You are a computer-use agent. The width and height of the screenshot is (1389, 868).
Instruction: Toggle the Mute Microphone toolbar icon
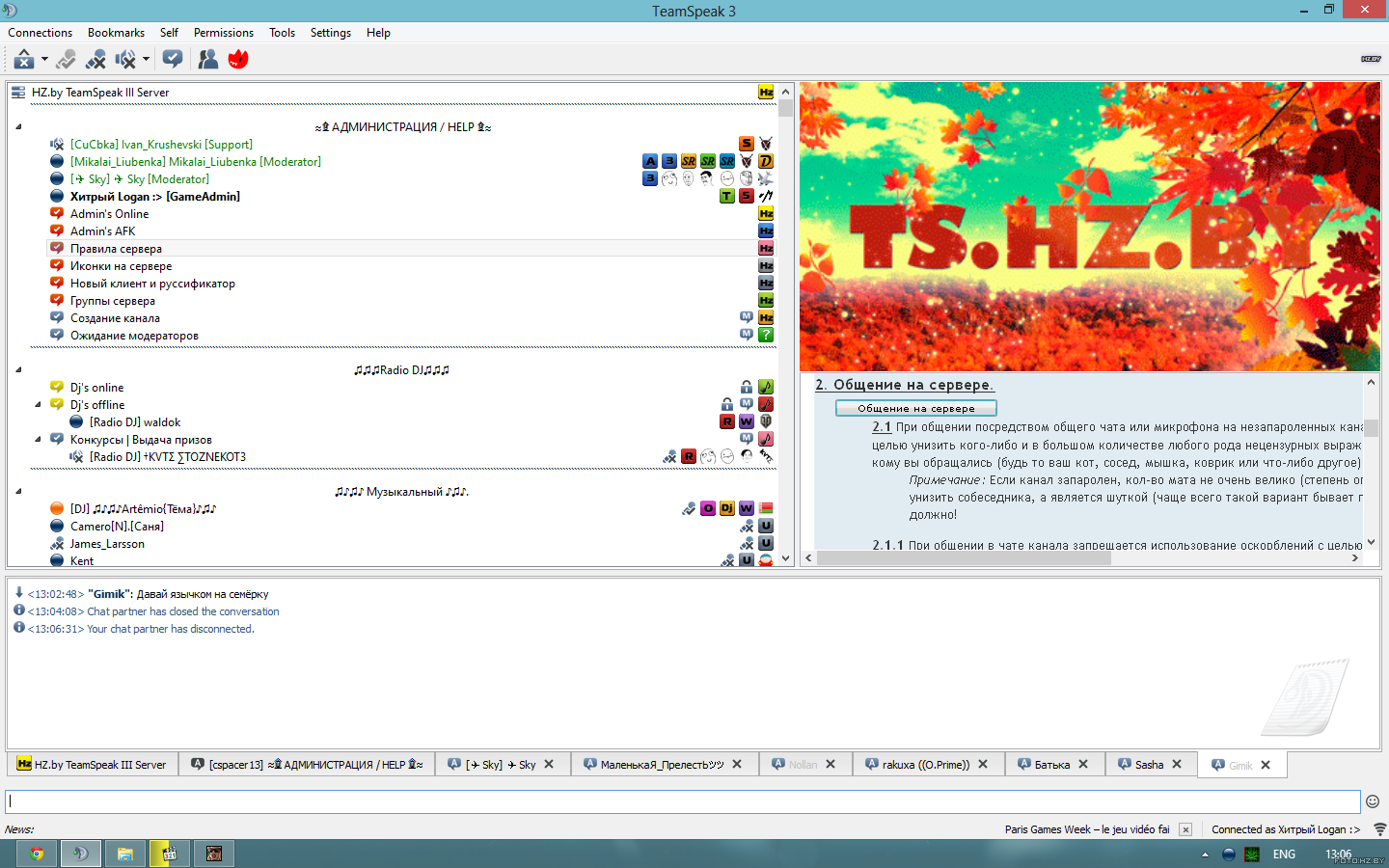point(95,60)
